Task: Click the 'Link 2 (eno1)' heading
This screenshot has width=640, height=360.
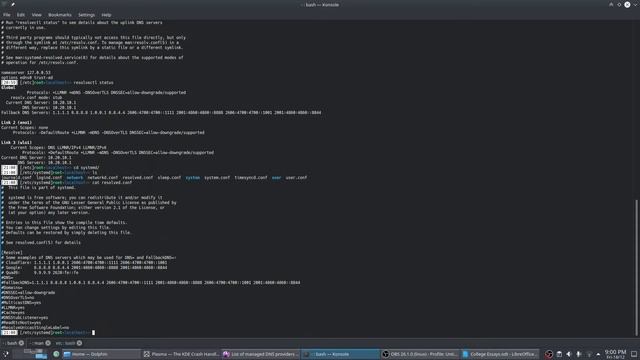Action: point(16,122)
